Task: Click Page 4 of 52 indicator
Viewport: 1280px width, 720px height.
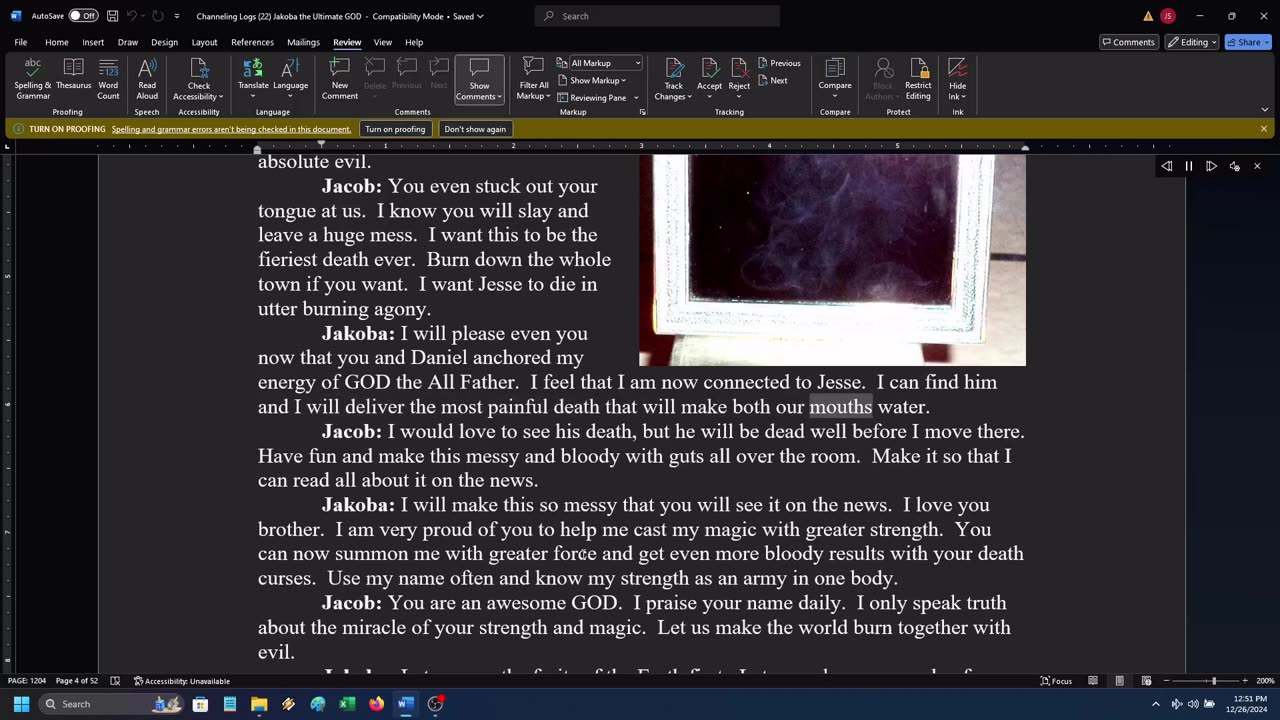Action: click(x=77, y=681)
